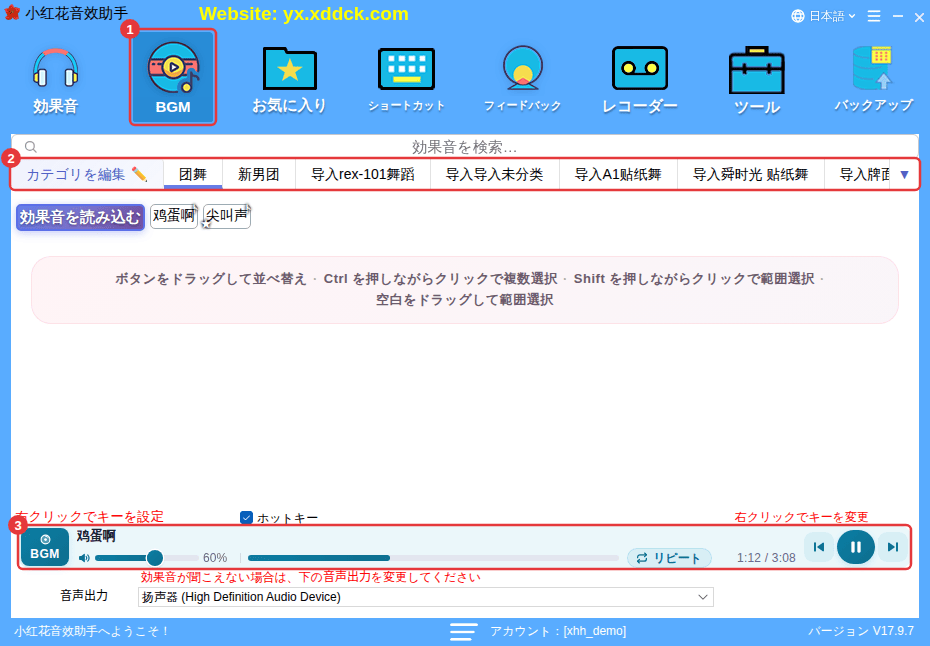Switch to the 导入舜时光 贴纸舞 tab

coord(751,174)
